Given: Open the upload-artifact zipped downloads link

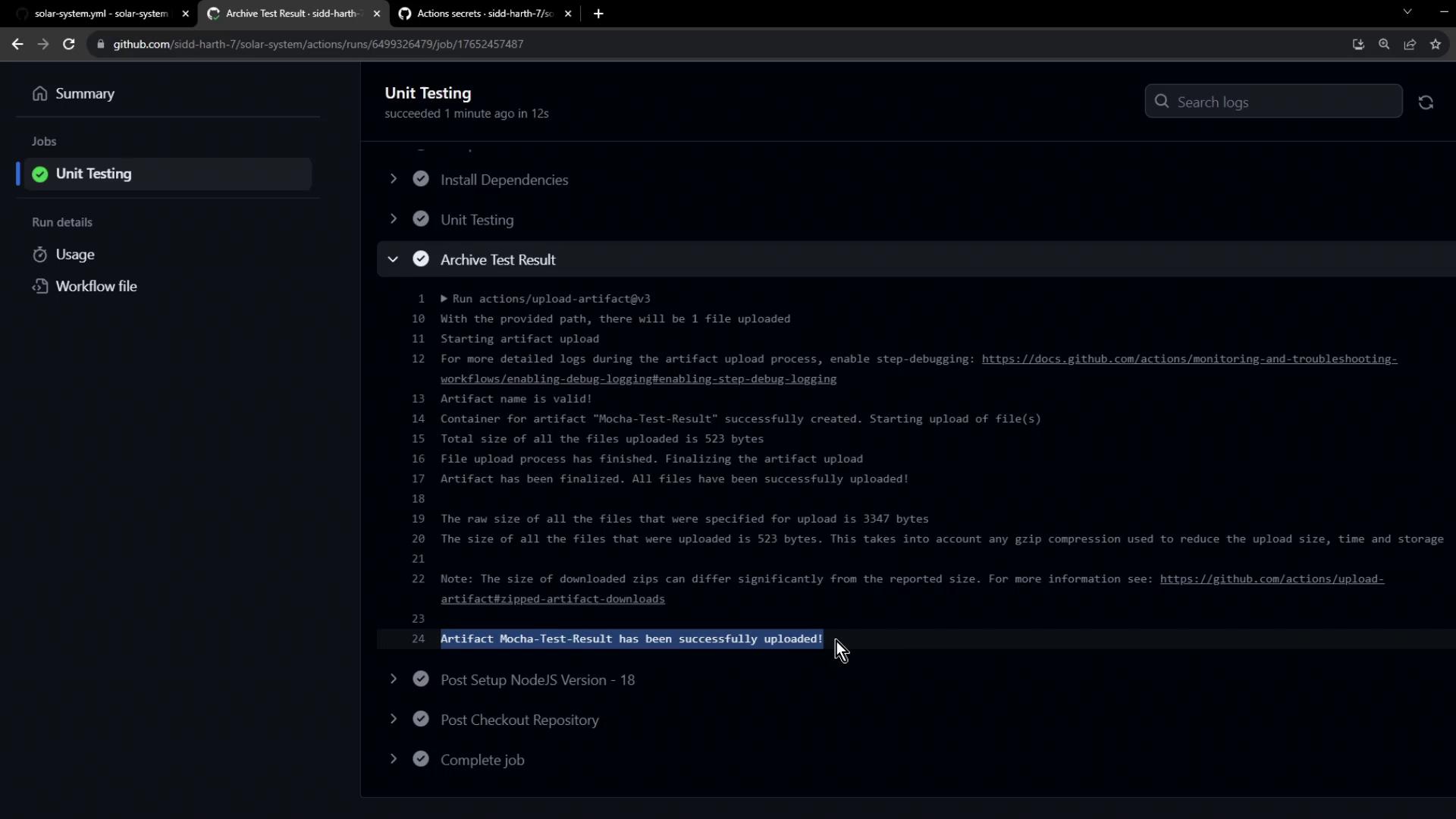Looking at the screenshot, I should coord(1271,579).
